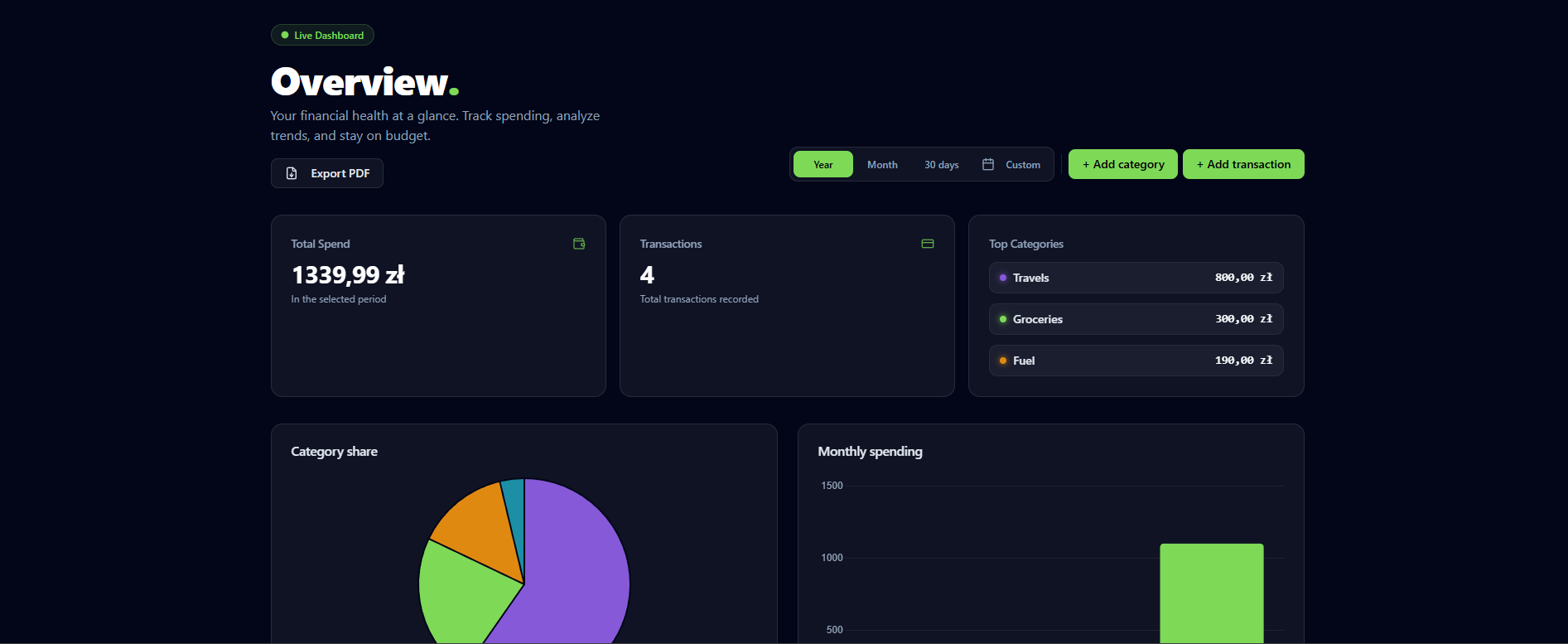
Task: Click the orange dot next to Fuel
Action: (x=1003, y=361)
